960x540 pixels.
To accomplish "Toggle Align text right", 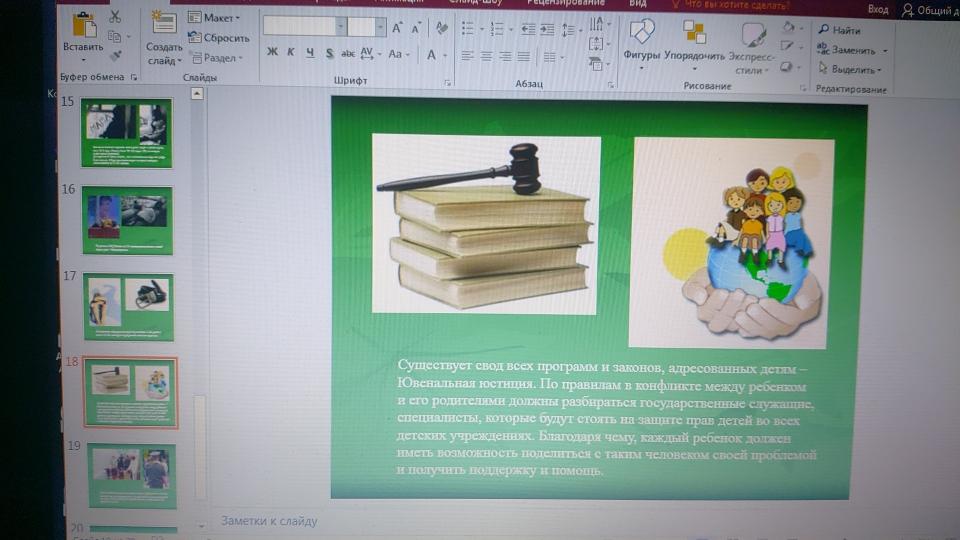I will tap(505, 57).
